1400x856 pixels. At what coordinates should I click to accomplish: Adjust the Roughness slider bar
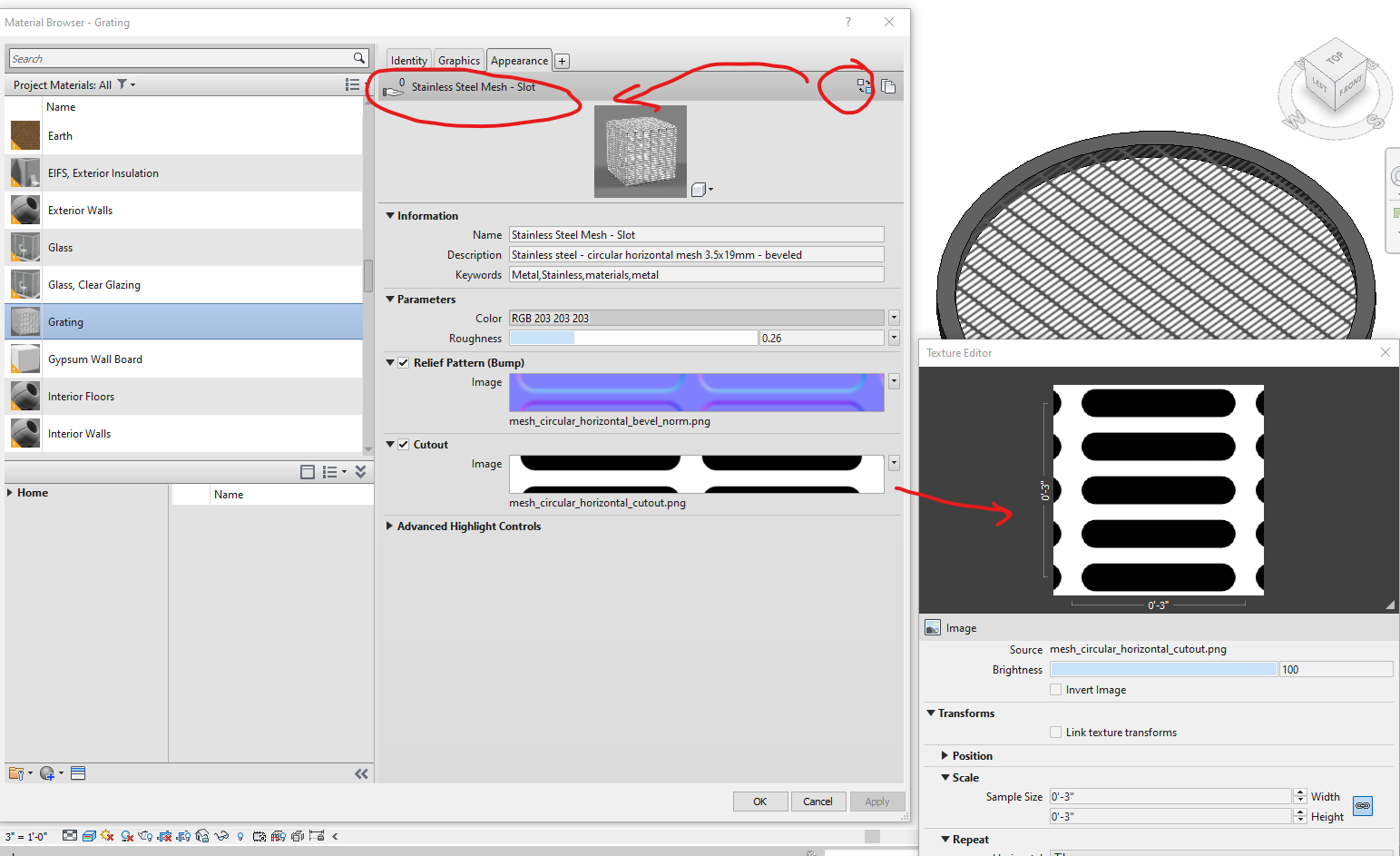(633, 338)
